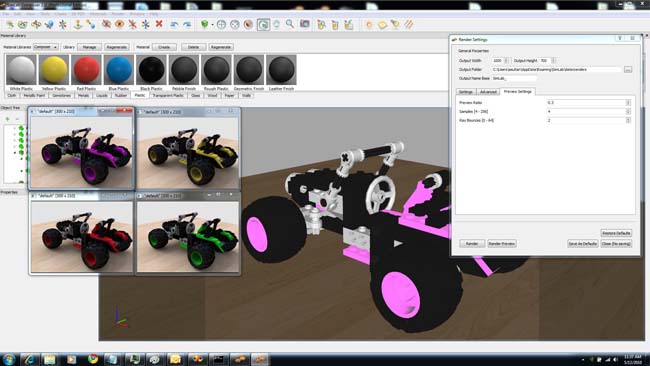Screen dimensions: 650x366
Task: Click the Restore Defaults button
Action: click(616, 233)
